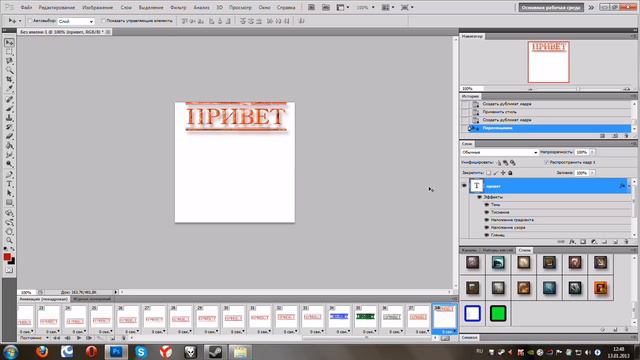The image size is (640, 360).
Task: Select the Move tool in the toolbox
Action: (9, 42)
